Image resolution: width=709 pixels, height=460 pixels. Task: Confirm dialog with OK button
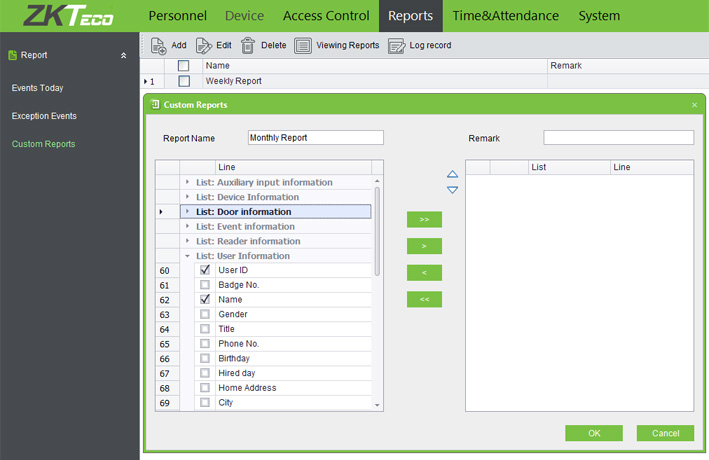pyautogui.click(x=594, y=433)
